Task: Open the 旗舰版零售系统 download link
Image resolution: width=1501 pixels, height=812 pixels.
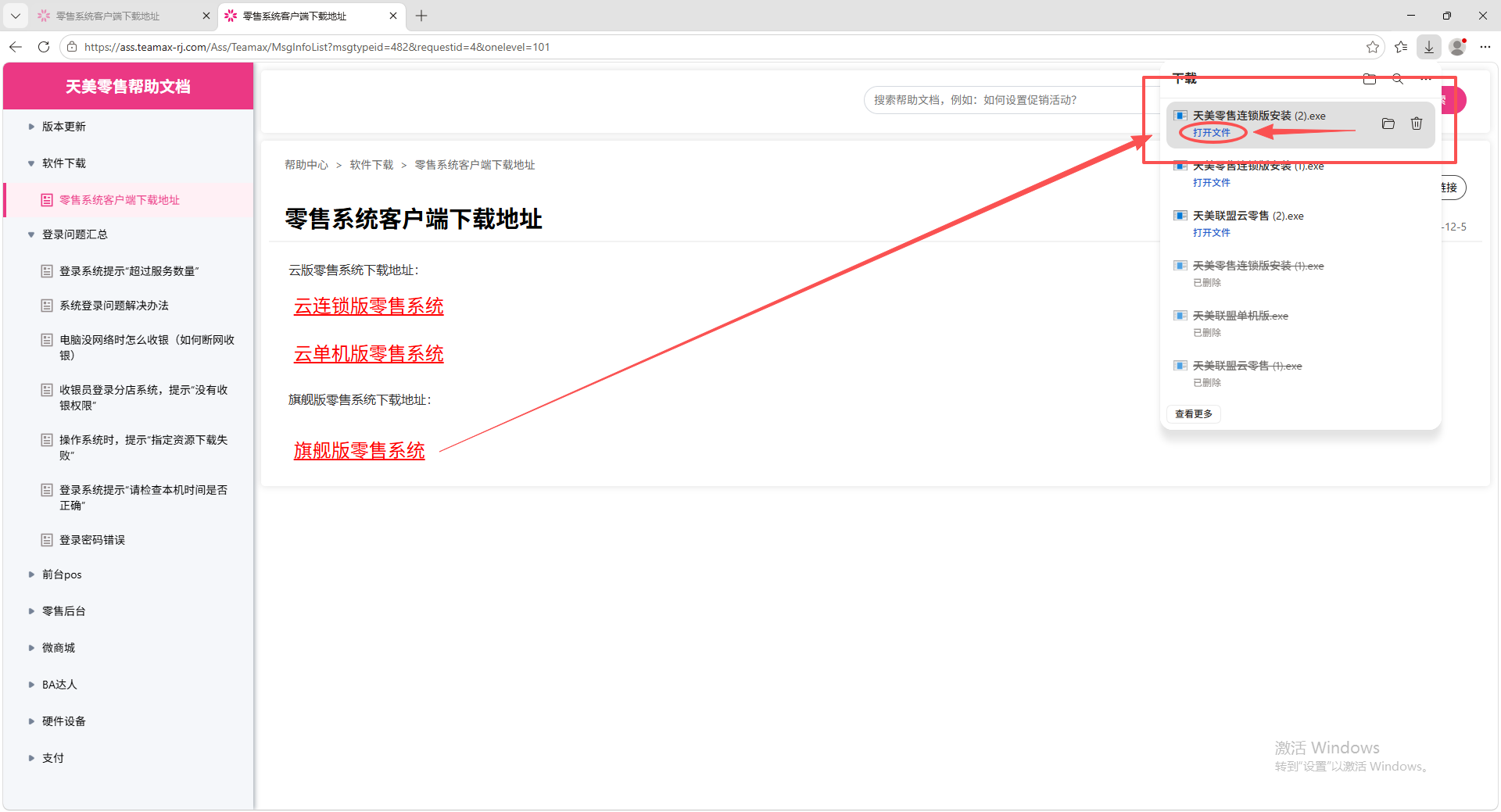Action: coord(359,451)
